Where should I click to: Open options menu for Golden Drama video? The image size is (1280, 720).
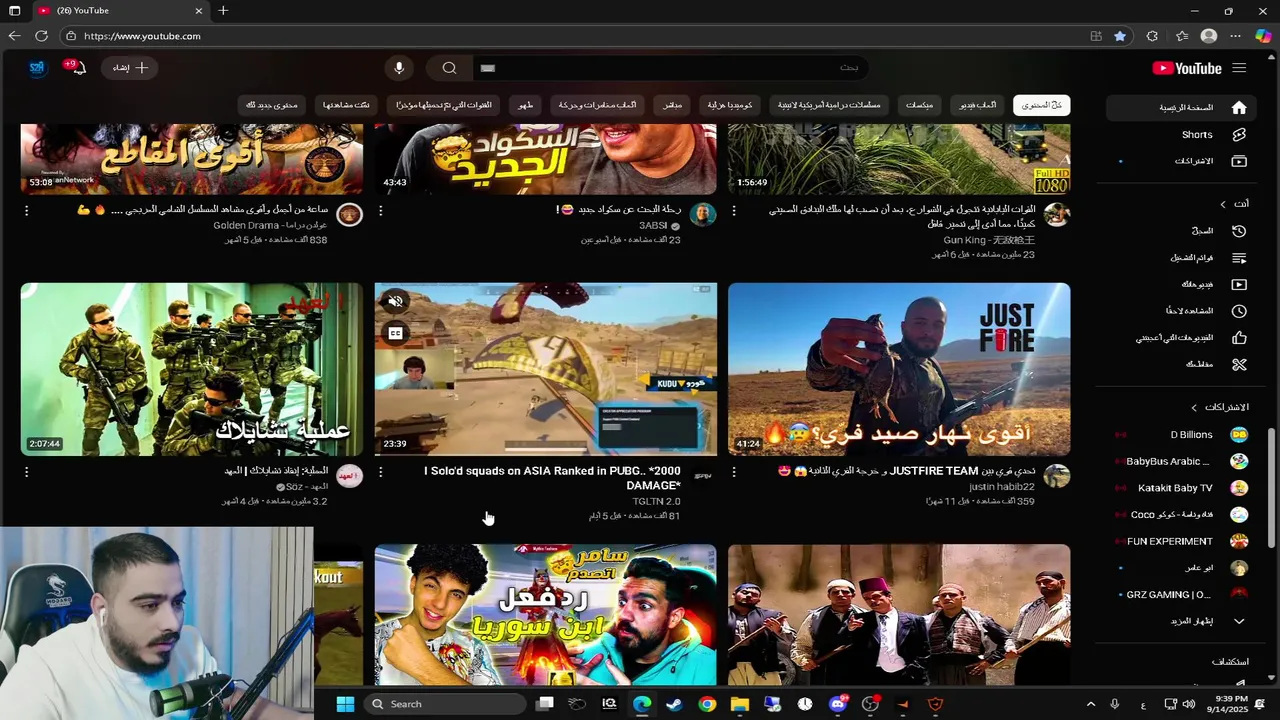(x=26, y=211)
